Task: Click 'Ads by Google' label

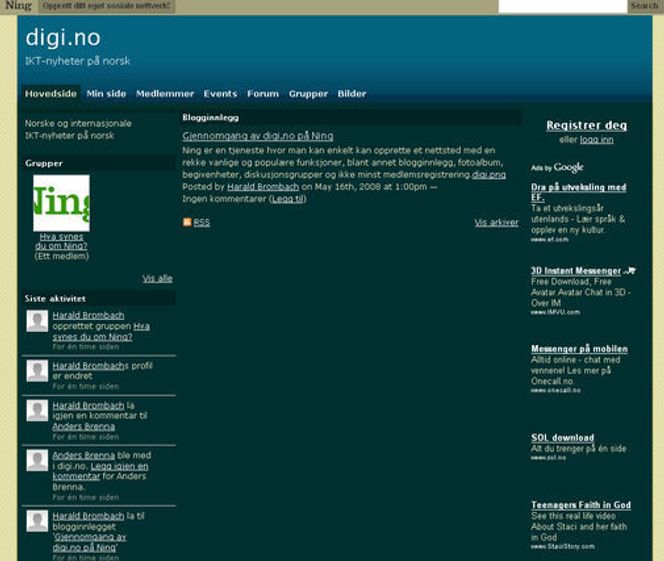Action: click(557, 168)
